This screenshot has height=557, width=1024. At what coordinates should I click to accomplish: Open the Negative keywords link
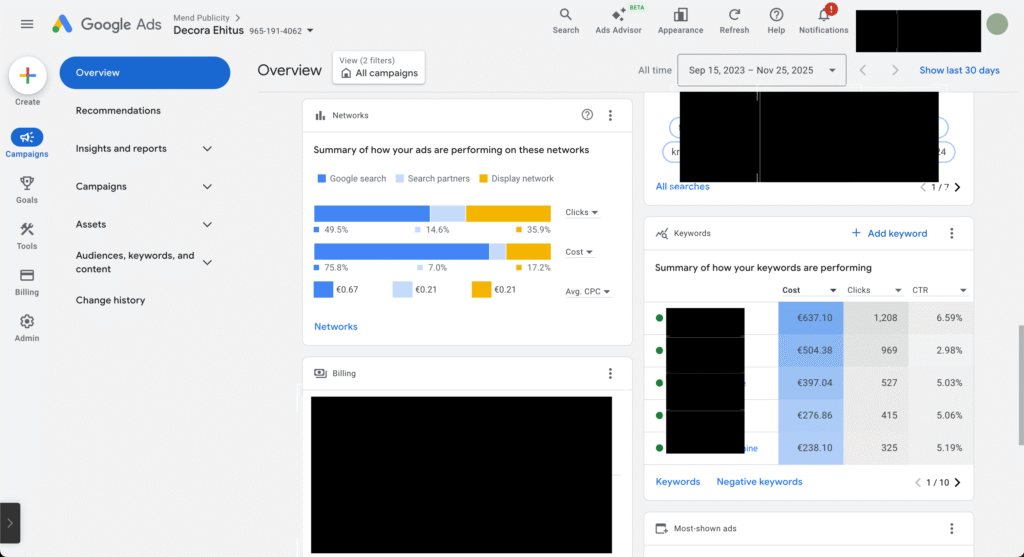click(759, 482)
